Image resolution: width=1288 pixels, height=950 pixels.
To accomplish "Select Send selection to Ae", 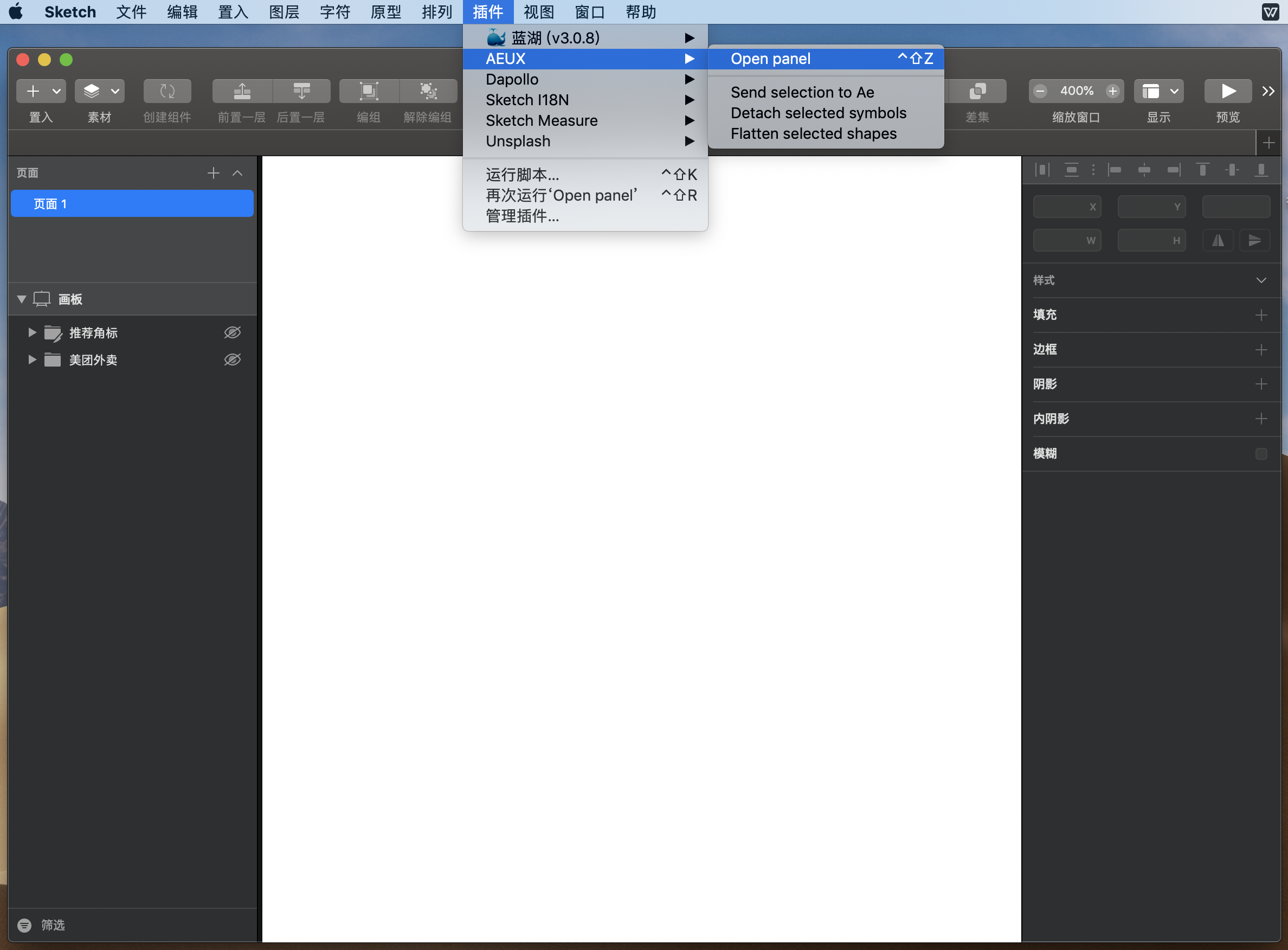I will tap(802, 92).
